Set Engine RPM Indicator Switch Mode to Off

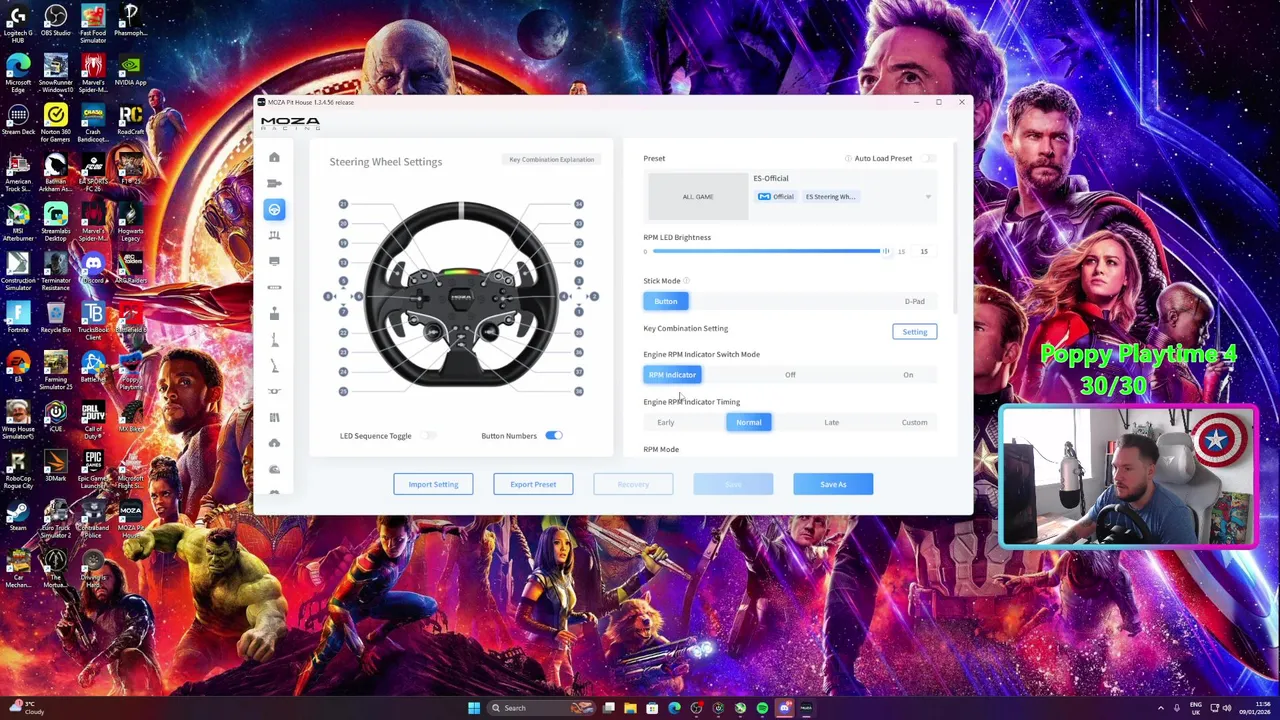[x=790, y=375]
